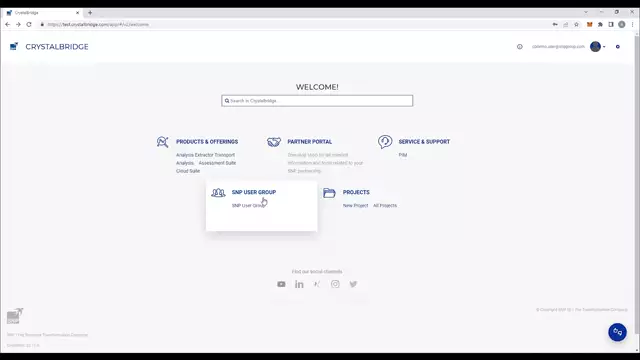Open the Service & Support heading

424,142
